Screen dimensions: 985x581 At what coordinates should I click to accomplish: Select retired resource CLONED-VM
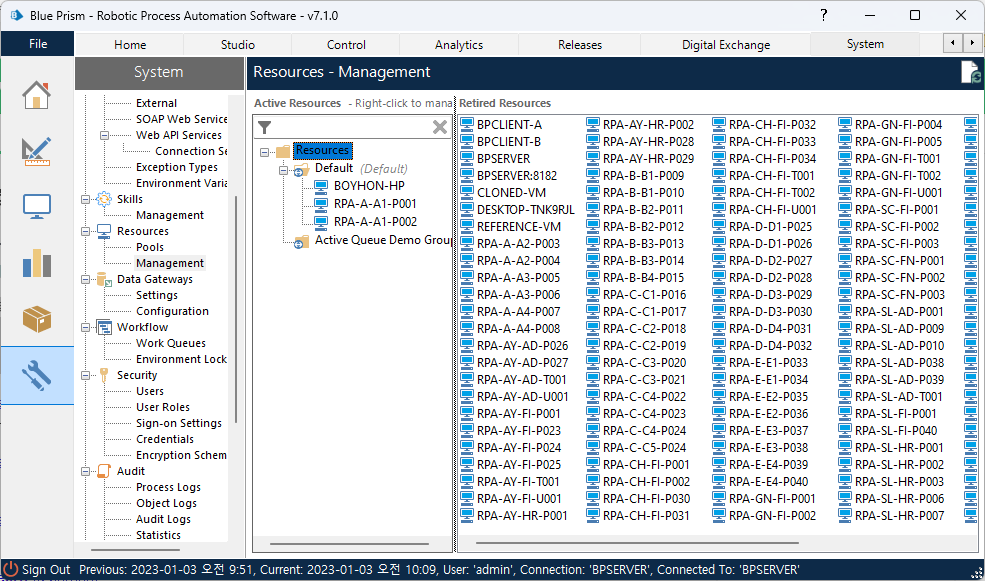pos(511,193)
